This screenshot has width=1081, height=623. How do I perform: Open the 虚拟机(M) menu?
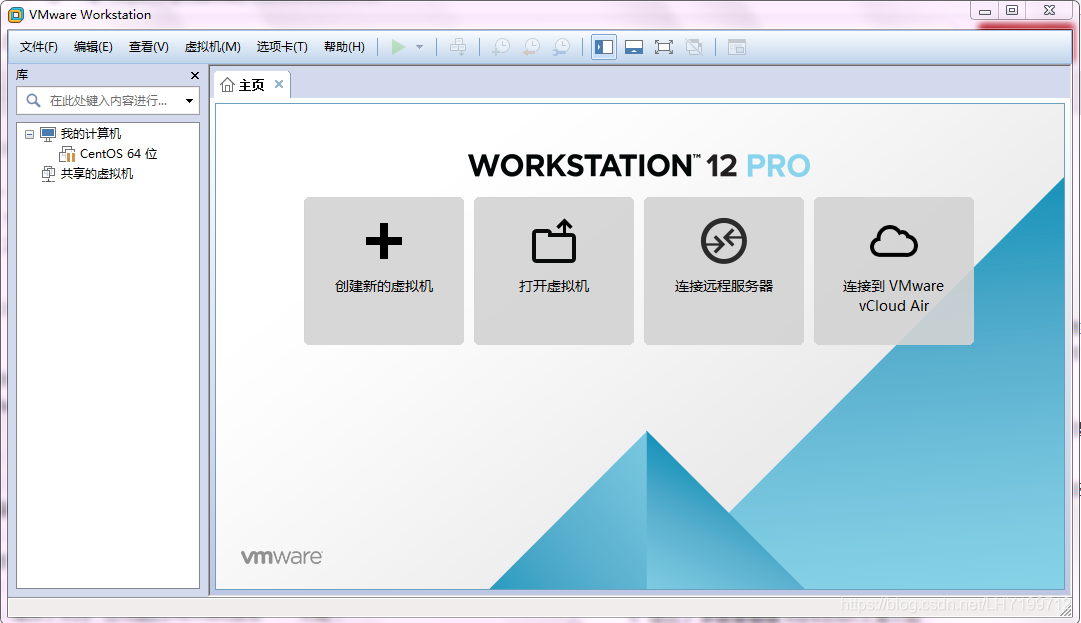(x=212, y=47)
